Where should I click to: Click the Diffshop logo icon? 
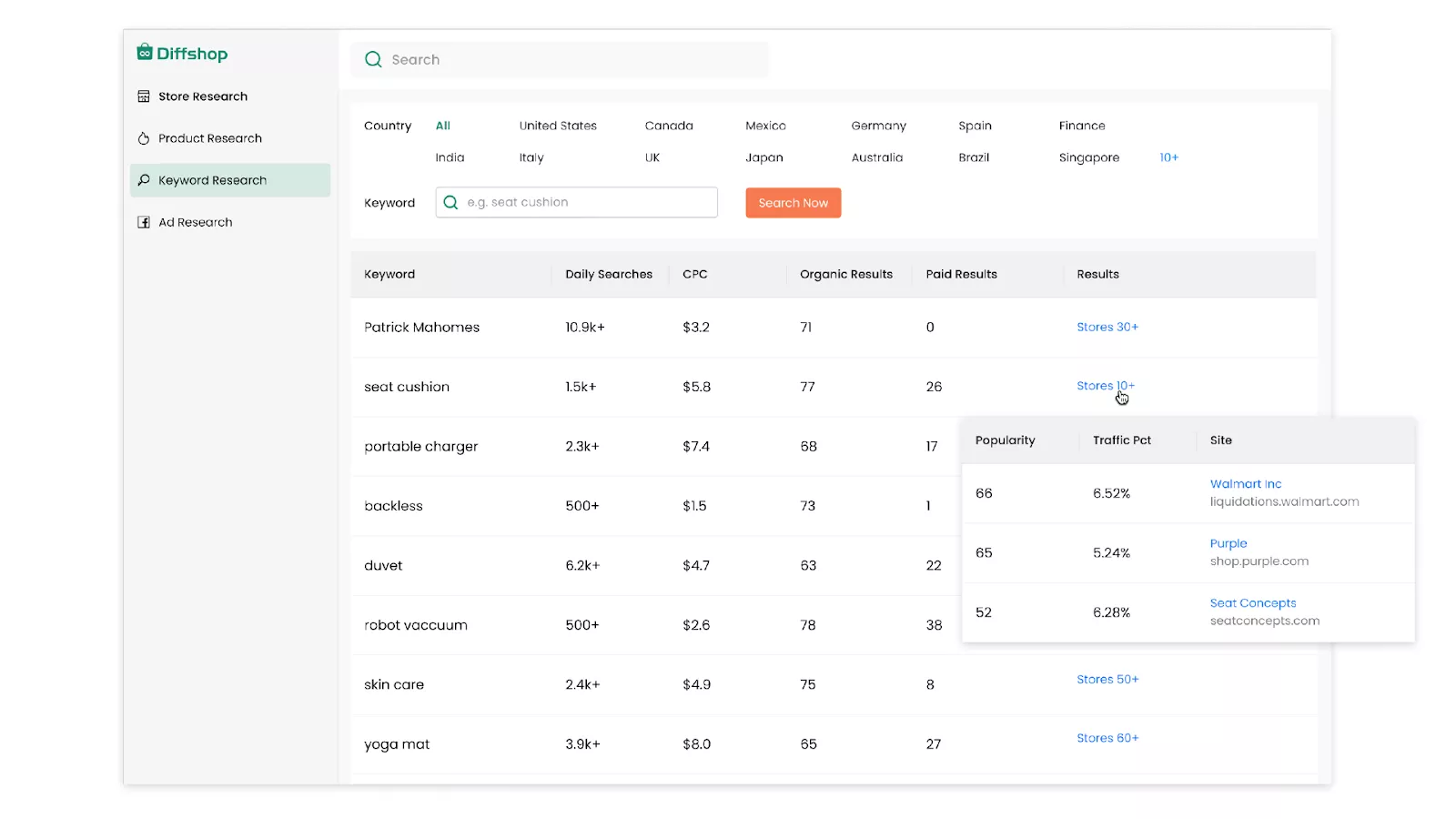coord(145,53)
